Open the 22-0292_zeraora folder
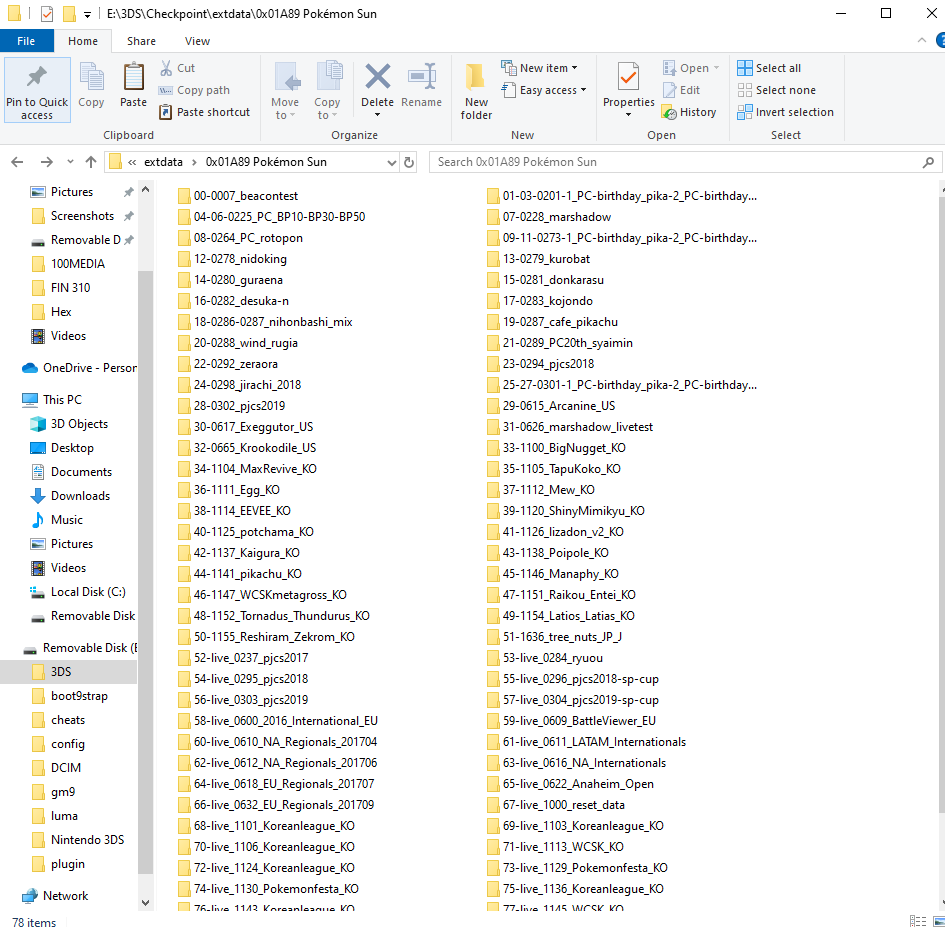 point(229,364)
